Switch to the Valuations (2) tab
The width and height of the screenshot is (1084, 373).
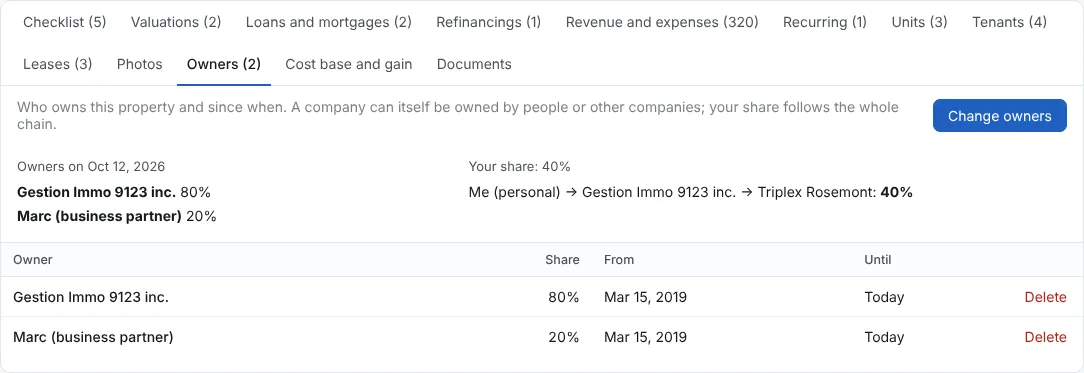176,22
